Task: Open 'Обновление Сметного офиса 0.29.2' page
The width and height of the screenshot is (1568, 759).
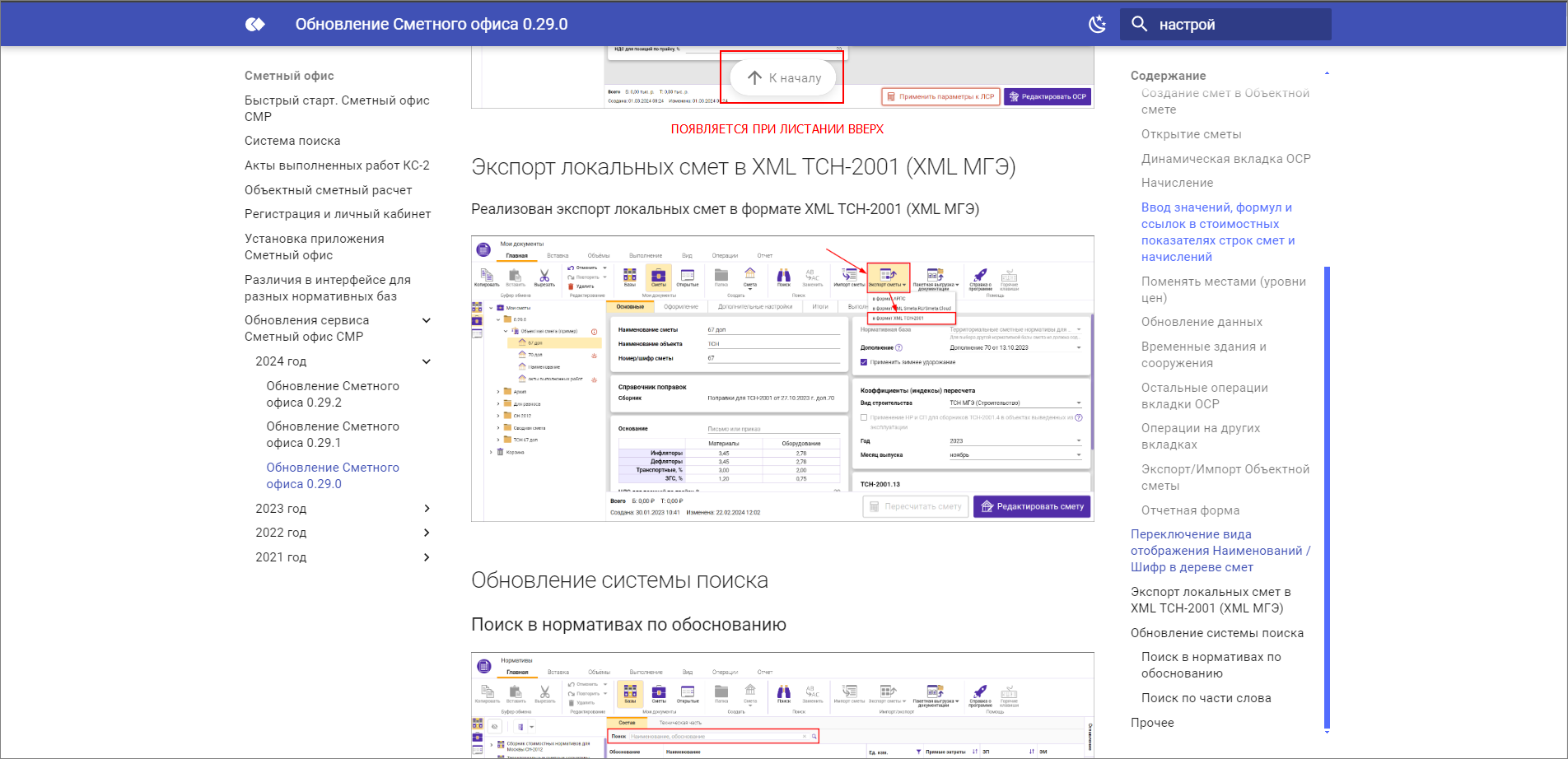Action: [x=333, y=394]
